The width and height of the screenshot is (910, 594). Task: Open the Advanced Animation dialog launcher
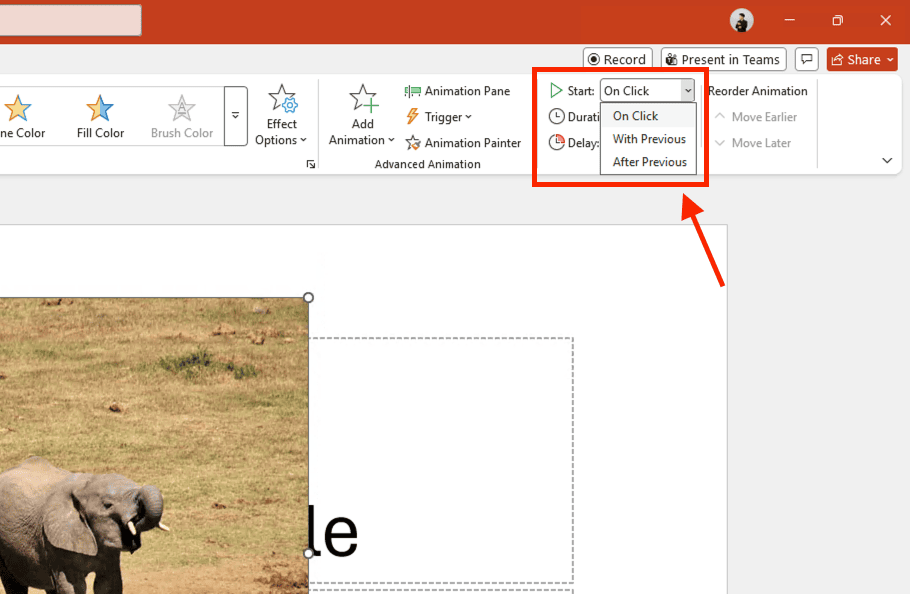(x=311, y=164)
